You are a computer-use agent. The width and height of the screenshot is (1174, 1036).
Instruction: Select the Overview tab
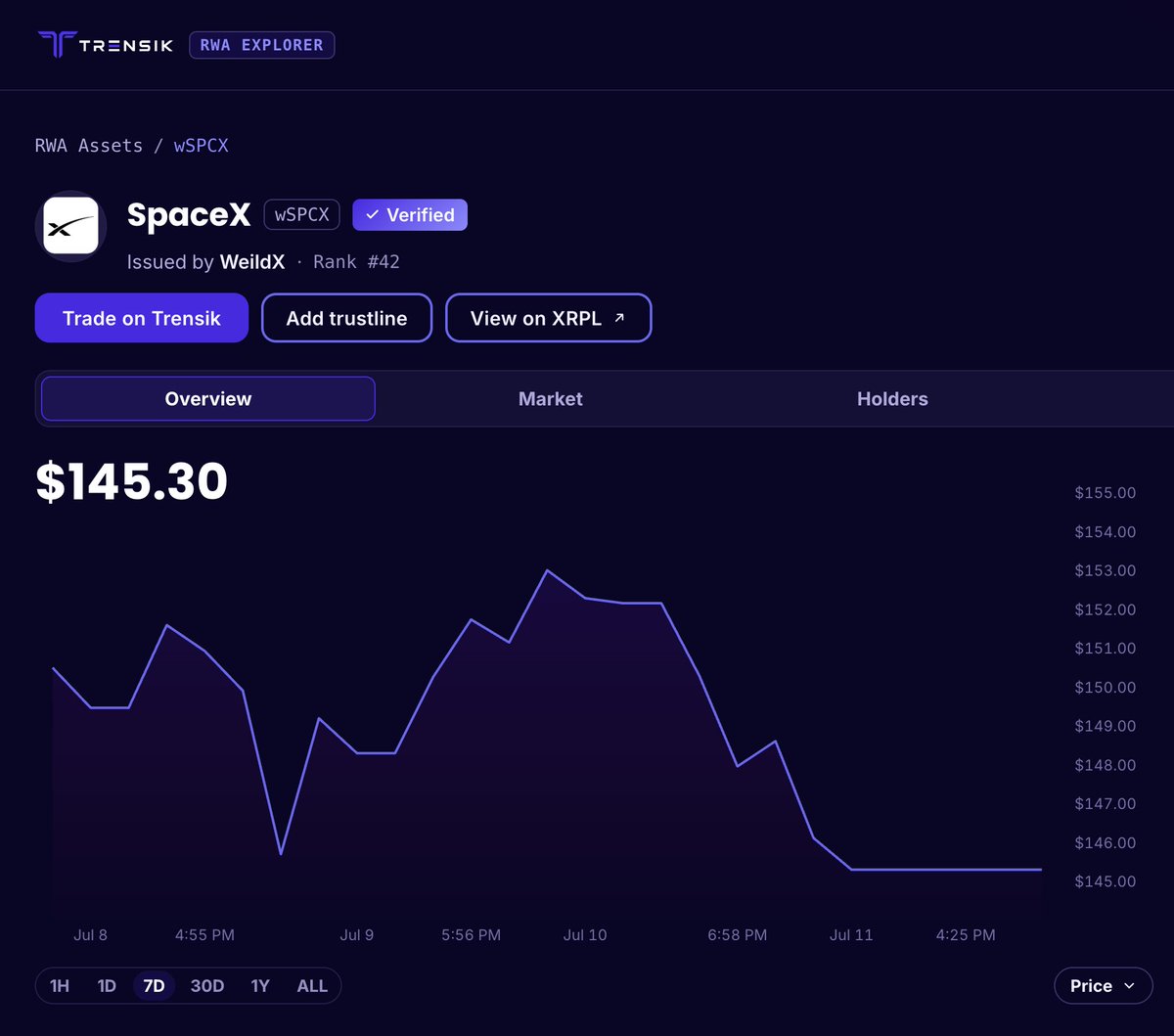pyautogui.click(x=208, y=399)
